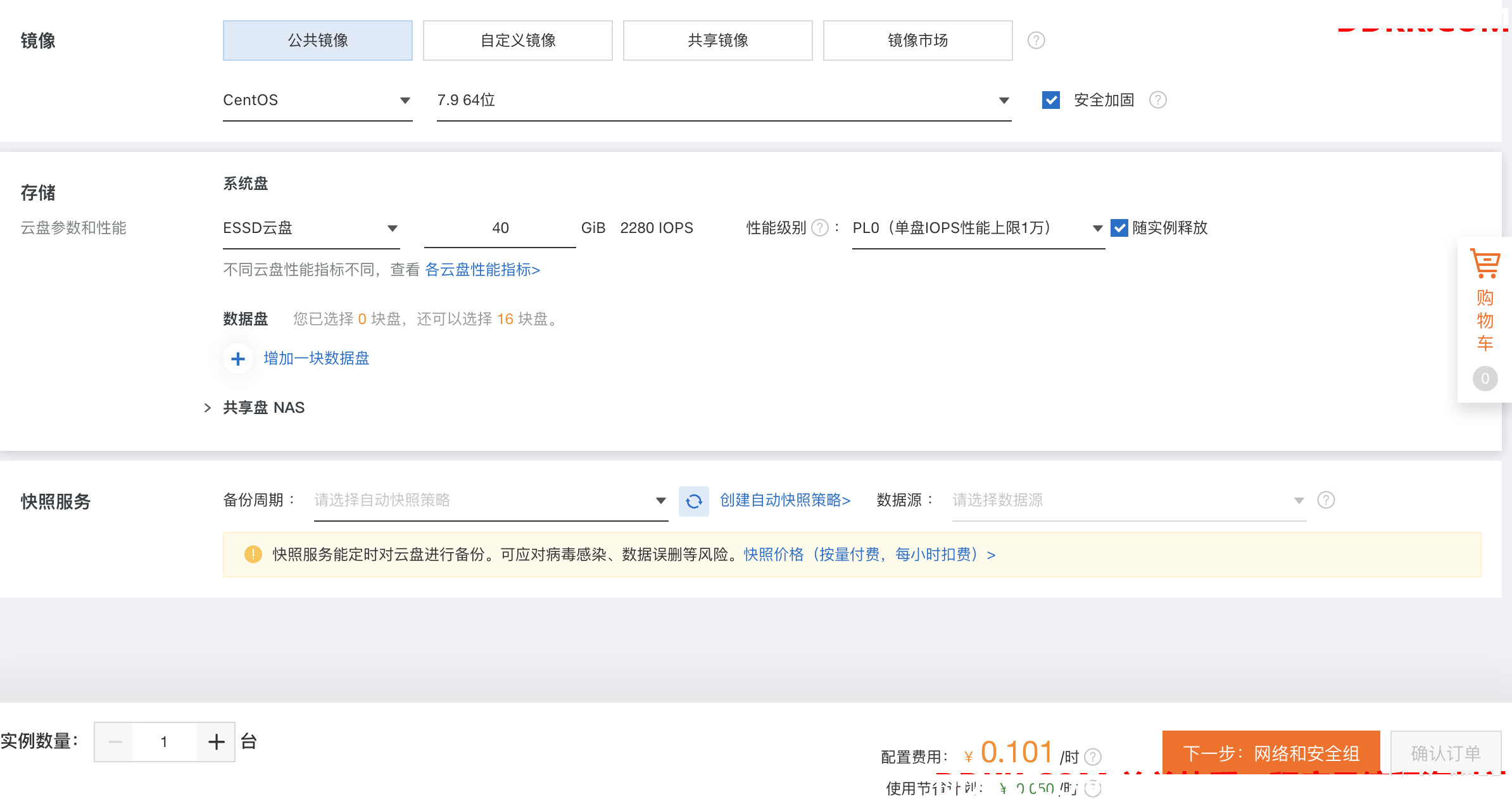Open the 请选择数据源 dropdown
1512x799 pixels.
[1129, 501]
